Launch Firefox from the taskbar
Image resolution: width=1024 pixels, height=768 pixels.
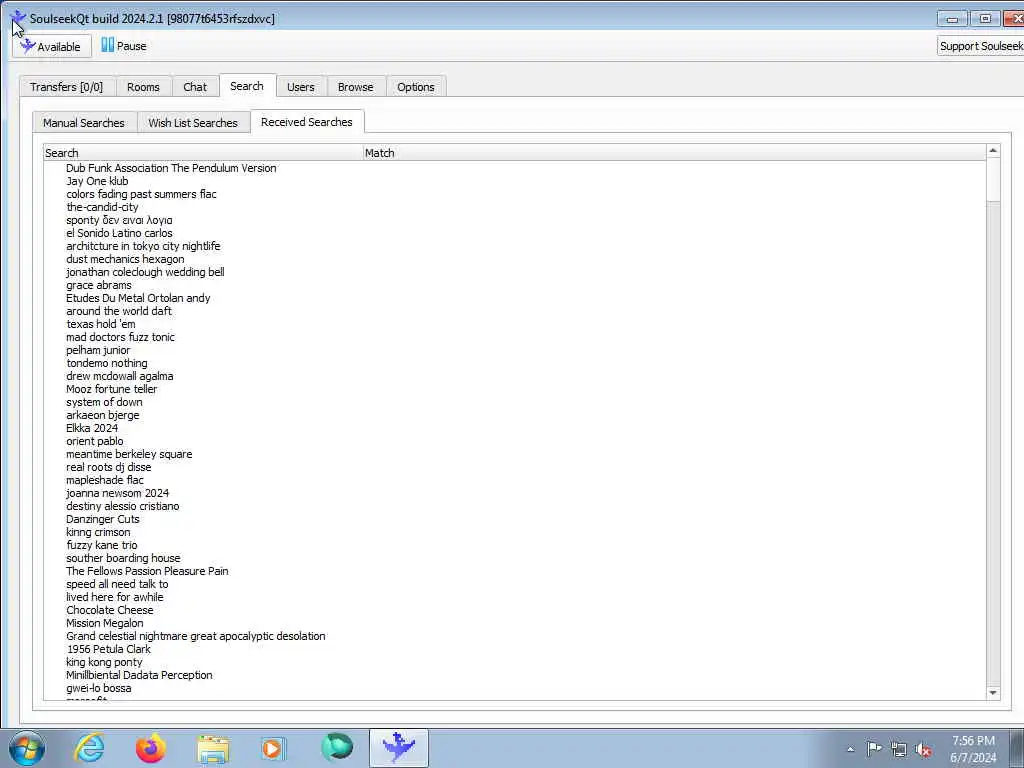[150, 748]
